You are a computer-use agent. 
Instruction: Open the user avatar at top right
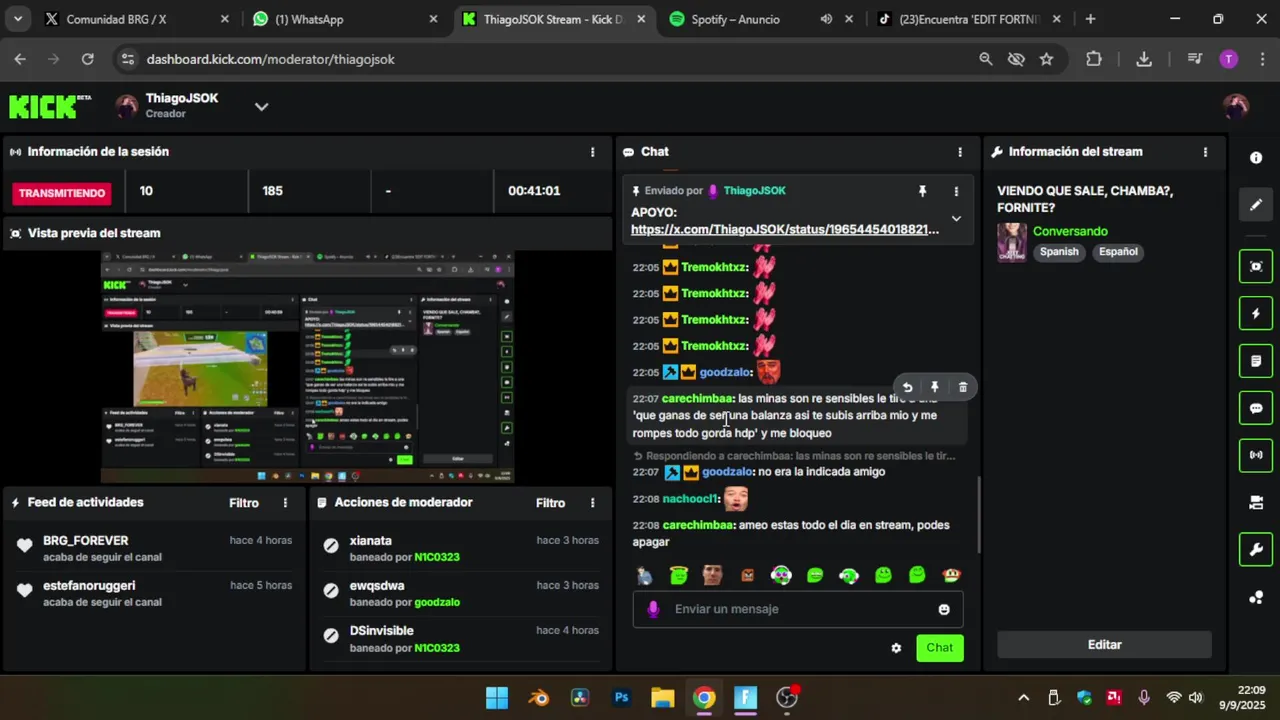pyautogui.click(x=1236, y=106)
